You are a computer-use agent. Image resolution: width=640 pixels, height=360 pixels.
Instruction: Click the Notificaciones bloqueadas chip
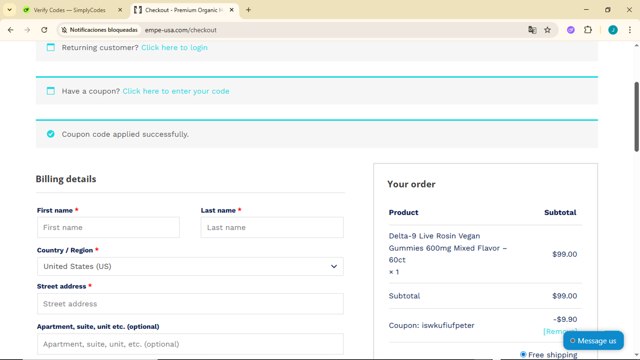point(99,30)
